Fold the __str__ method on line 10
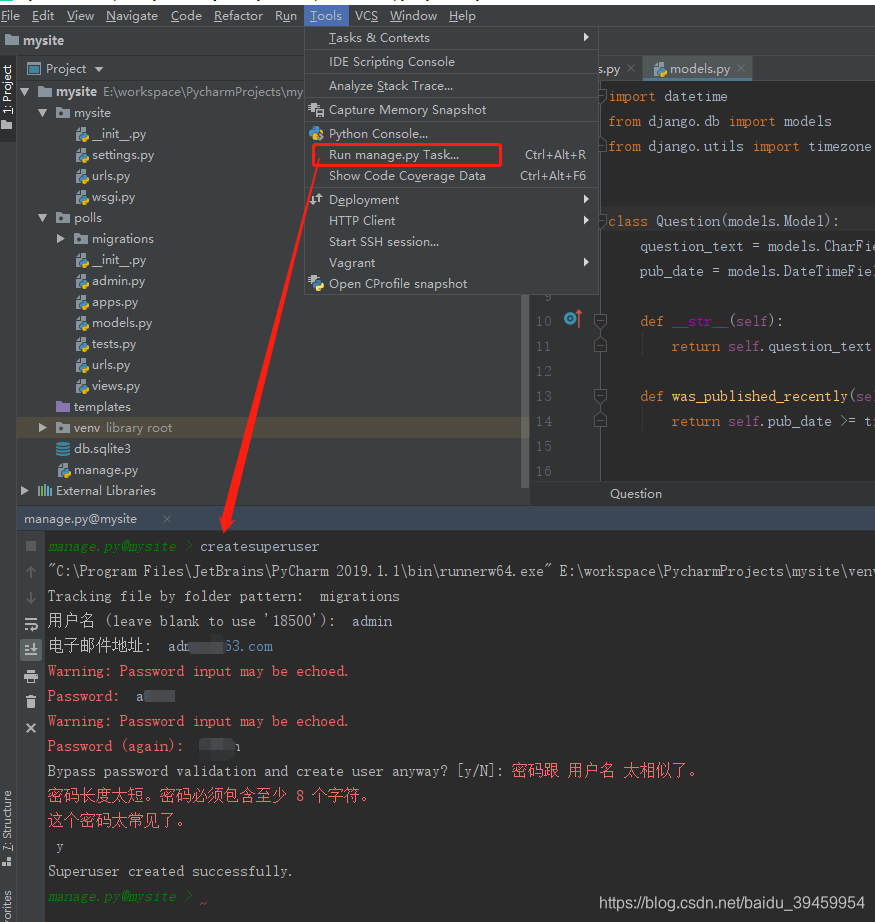Image resolution: width=875 pixels, height=922 pixels. [600, 321]
